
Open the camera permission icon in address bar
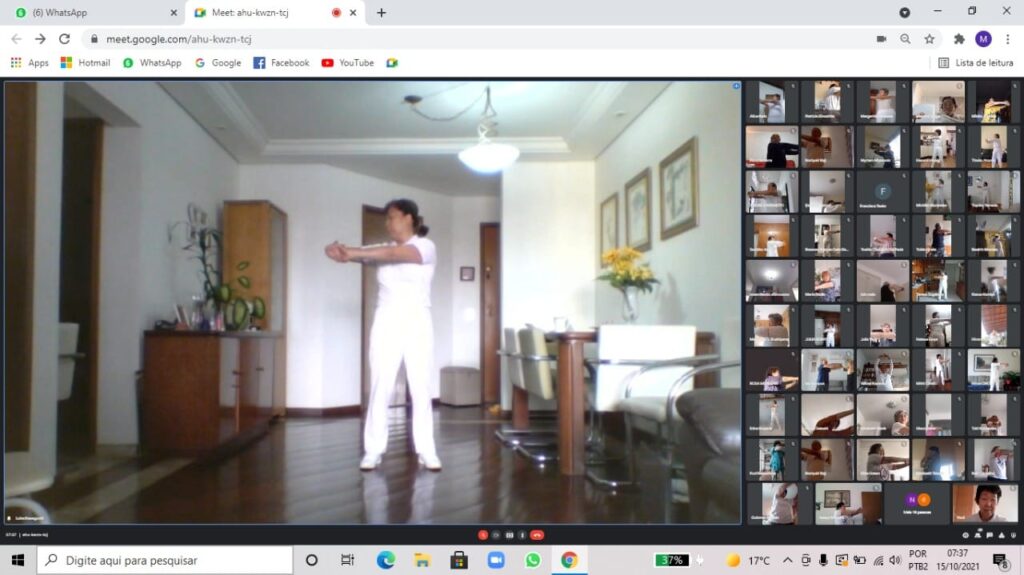point(881,39)
